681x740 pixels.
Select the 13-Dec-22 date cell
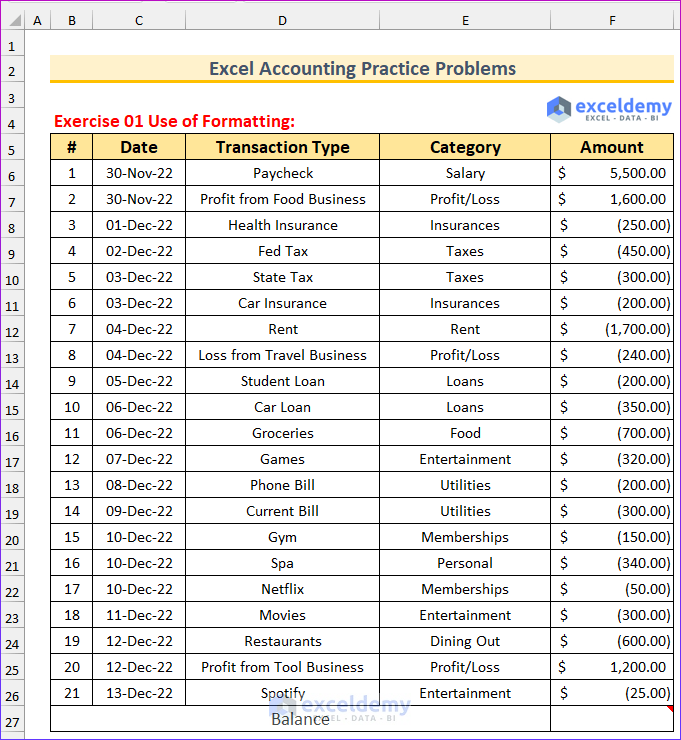coord(139,693)
